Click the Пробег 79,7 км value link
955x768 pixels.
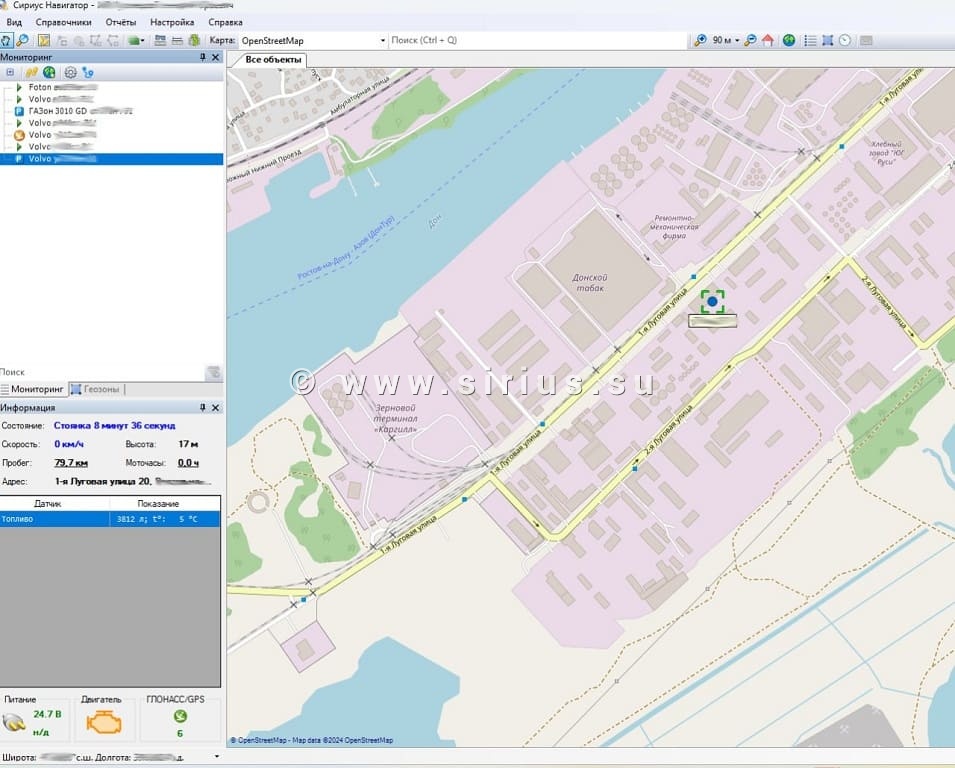coord(70,463)
